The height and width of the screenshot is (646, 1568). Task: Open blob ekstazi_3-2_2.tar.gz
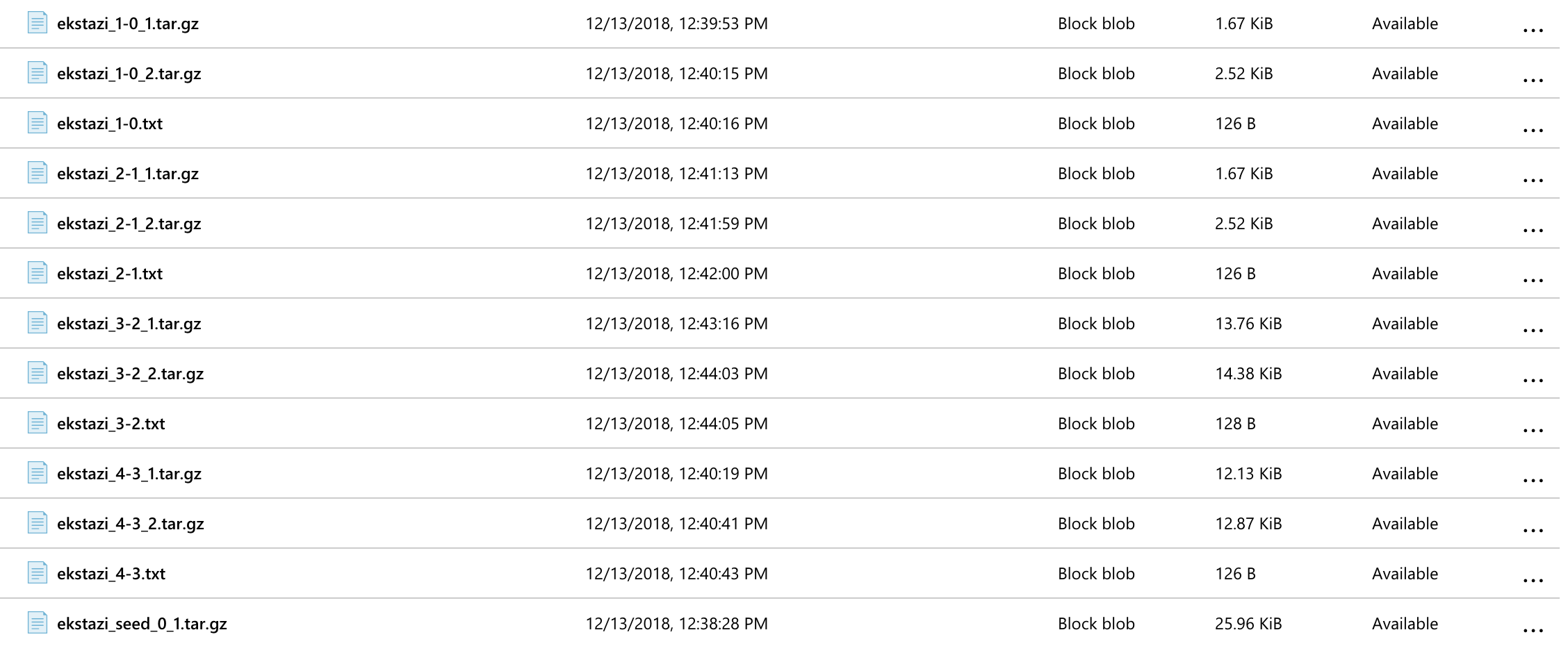(x=130, y=374)
